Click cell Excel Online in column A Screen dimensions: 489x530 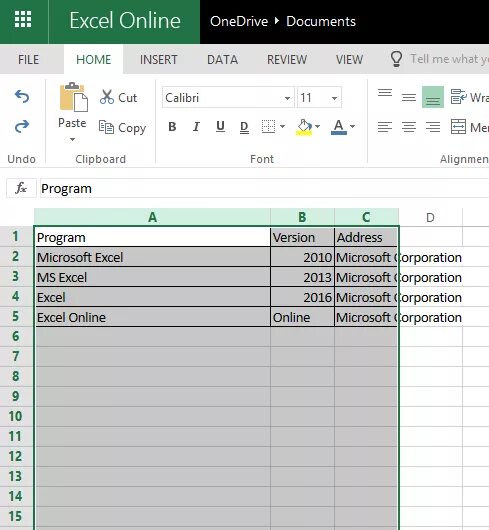click(x=152, y=317)
